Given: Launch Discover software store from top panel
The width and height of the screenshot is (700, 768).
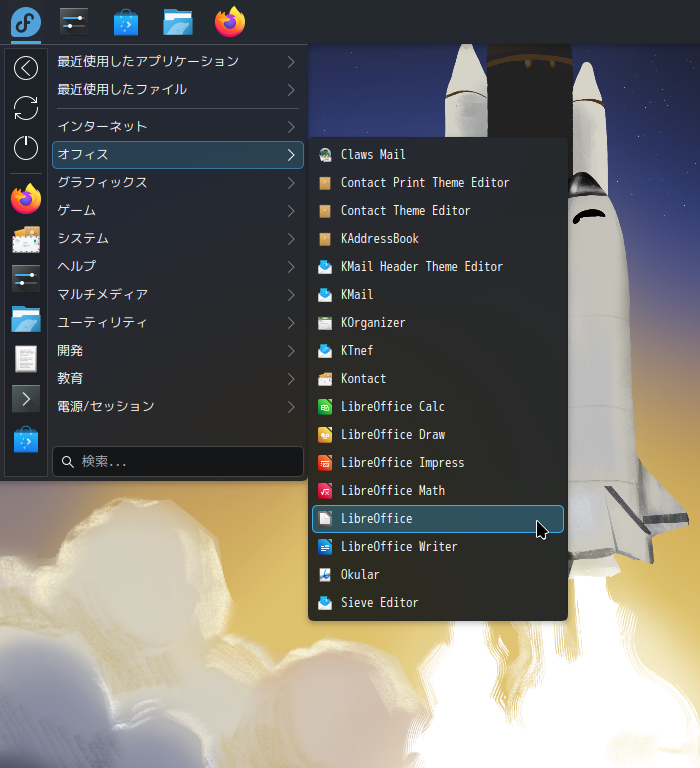Looking at the screenshot, I should [x=126, y=23].
